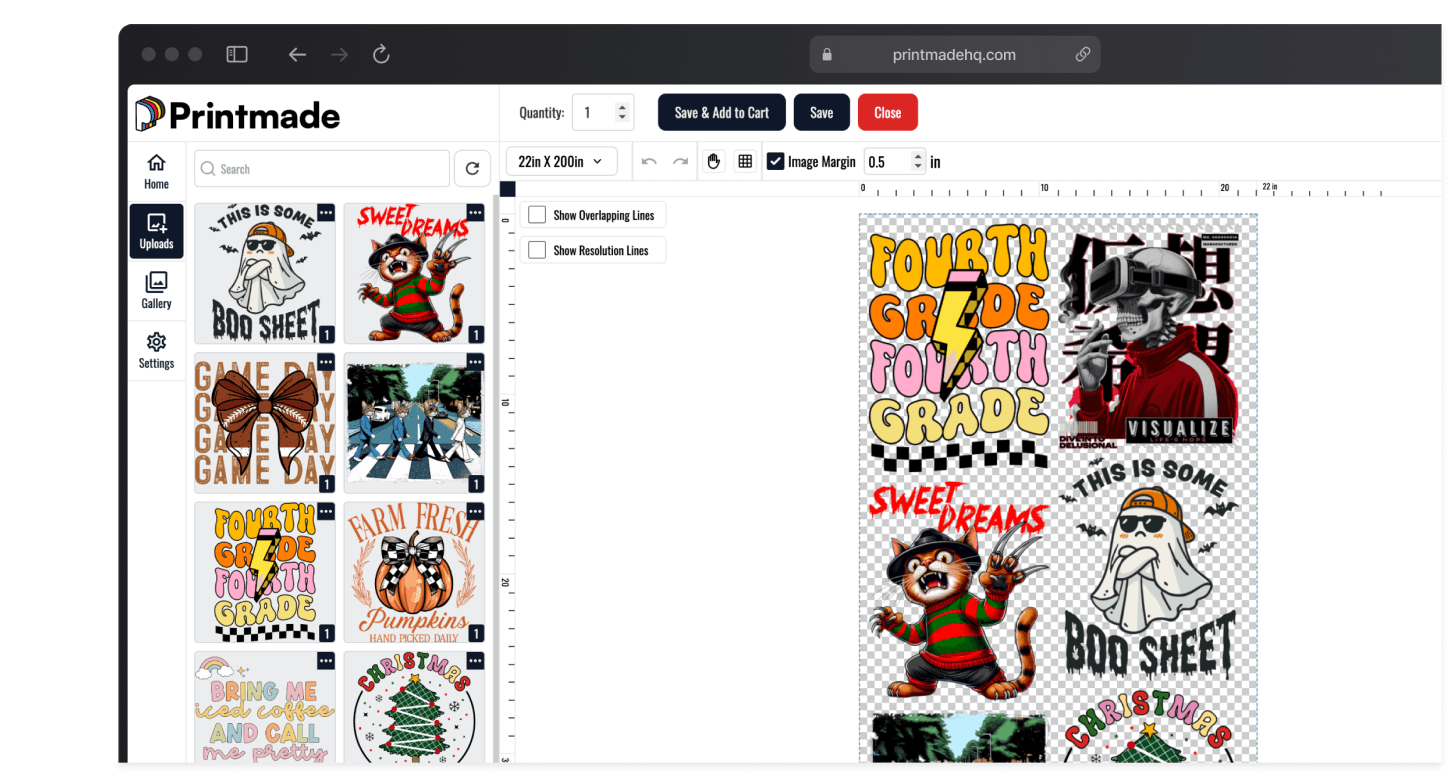Open the Settings sidebar tab

[156, 350]
